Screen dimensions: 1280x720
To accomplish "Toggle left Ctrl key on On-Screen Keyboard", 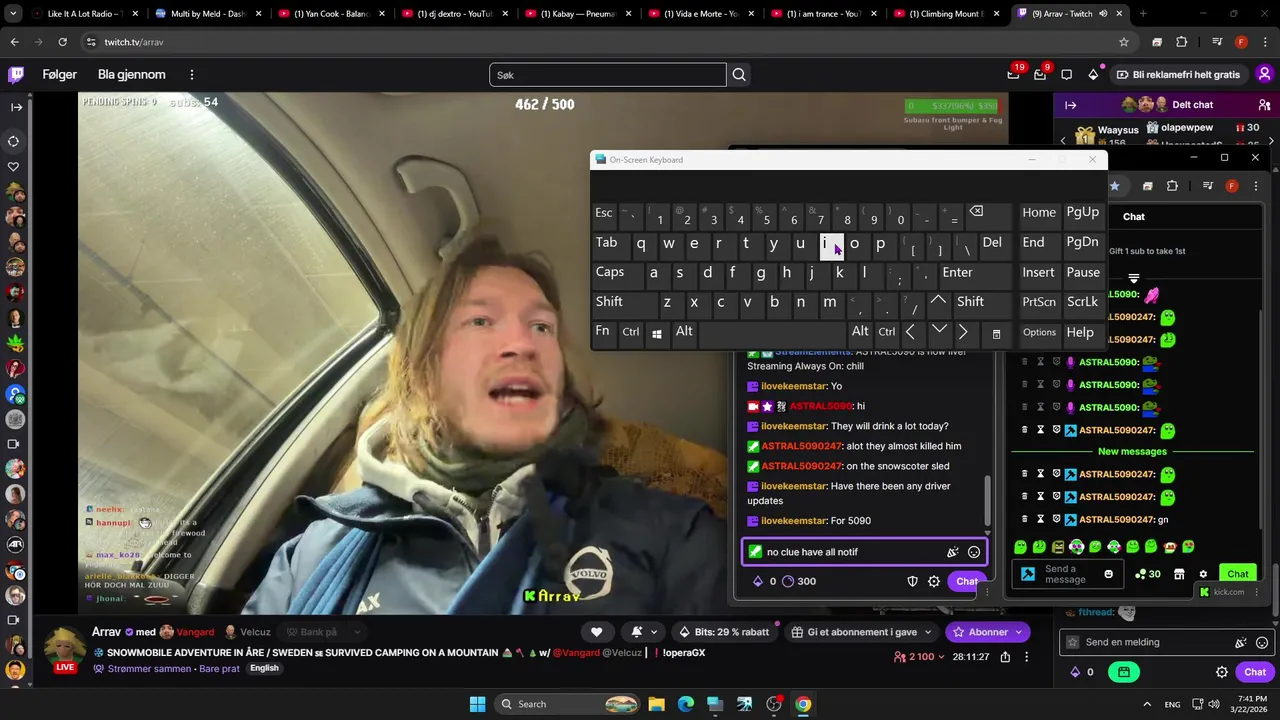I will (631, 332).
